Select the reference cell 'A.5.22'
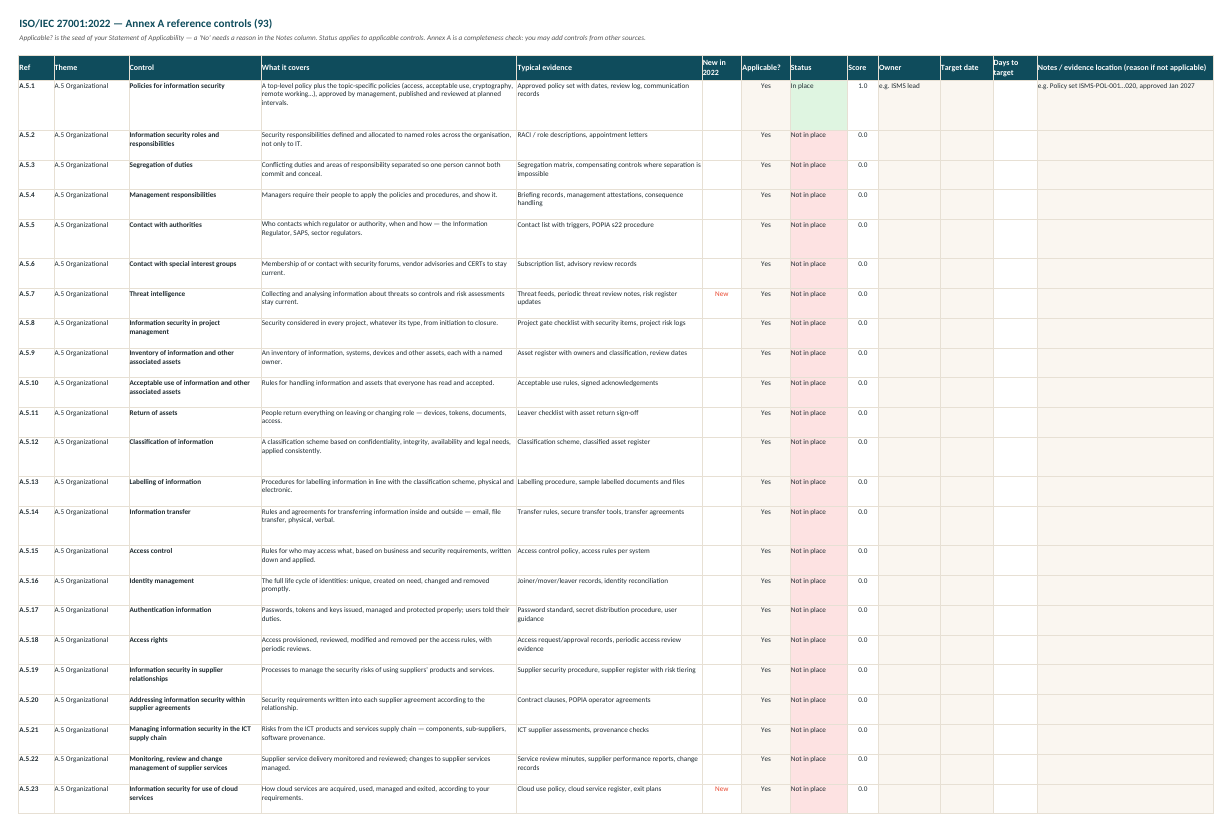Screen dimensions: 1232x832 pos(35,768)
